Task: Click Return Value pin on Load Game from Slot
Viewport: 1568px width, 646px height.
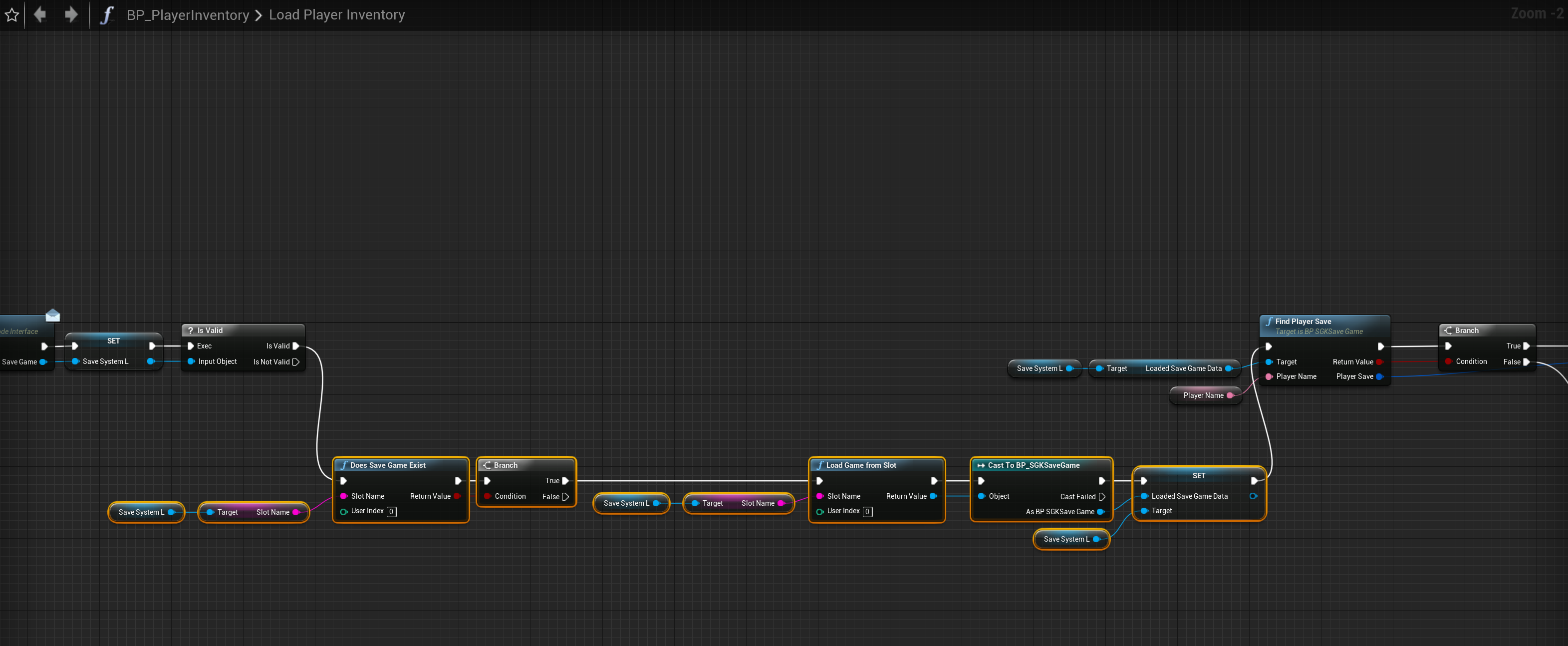Action: click(x=933, y=496)
